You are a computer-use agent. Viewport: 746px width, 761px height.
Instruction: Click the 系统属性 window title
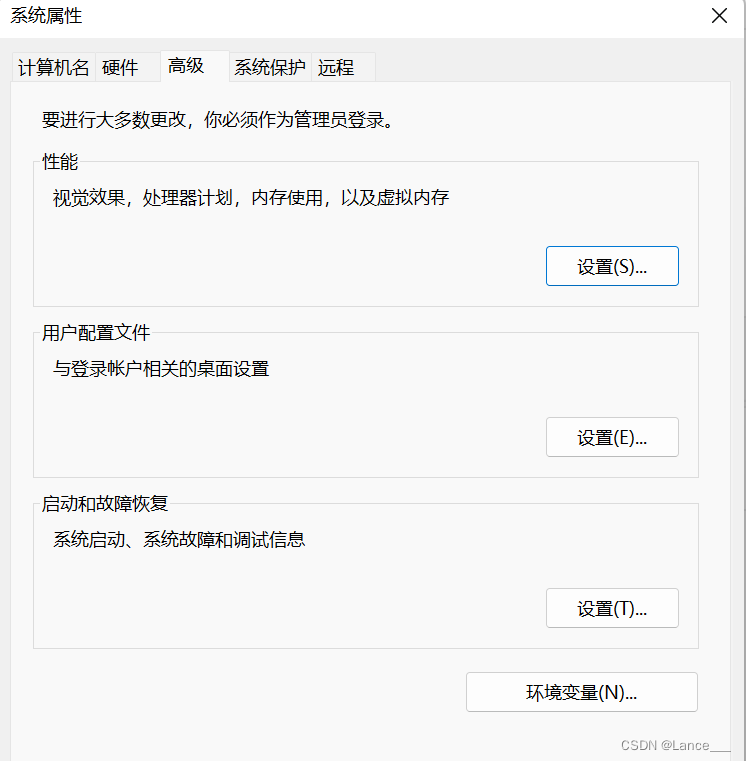pyautogui.click(x=46, y=16)
